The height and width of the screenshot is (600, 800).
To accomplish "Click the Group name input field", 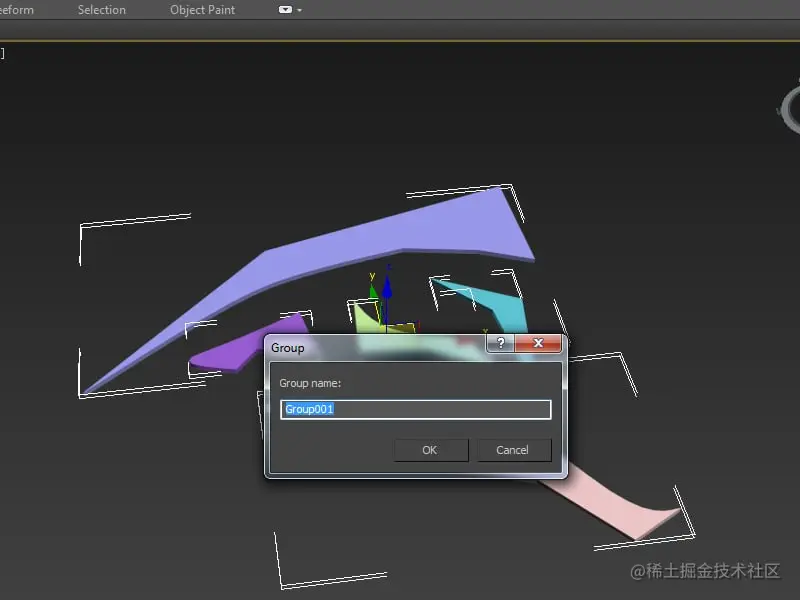I will pyautogui.click(x=416, y=410).
